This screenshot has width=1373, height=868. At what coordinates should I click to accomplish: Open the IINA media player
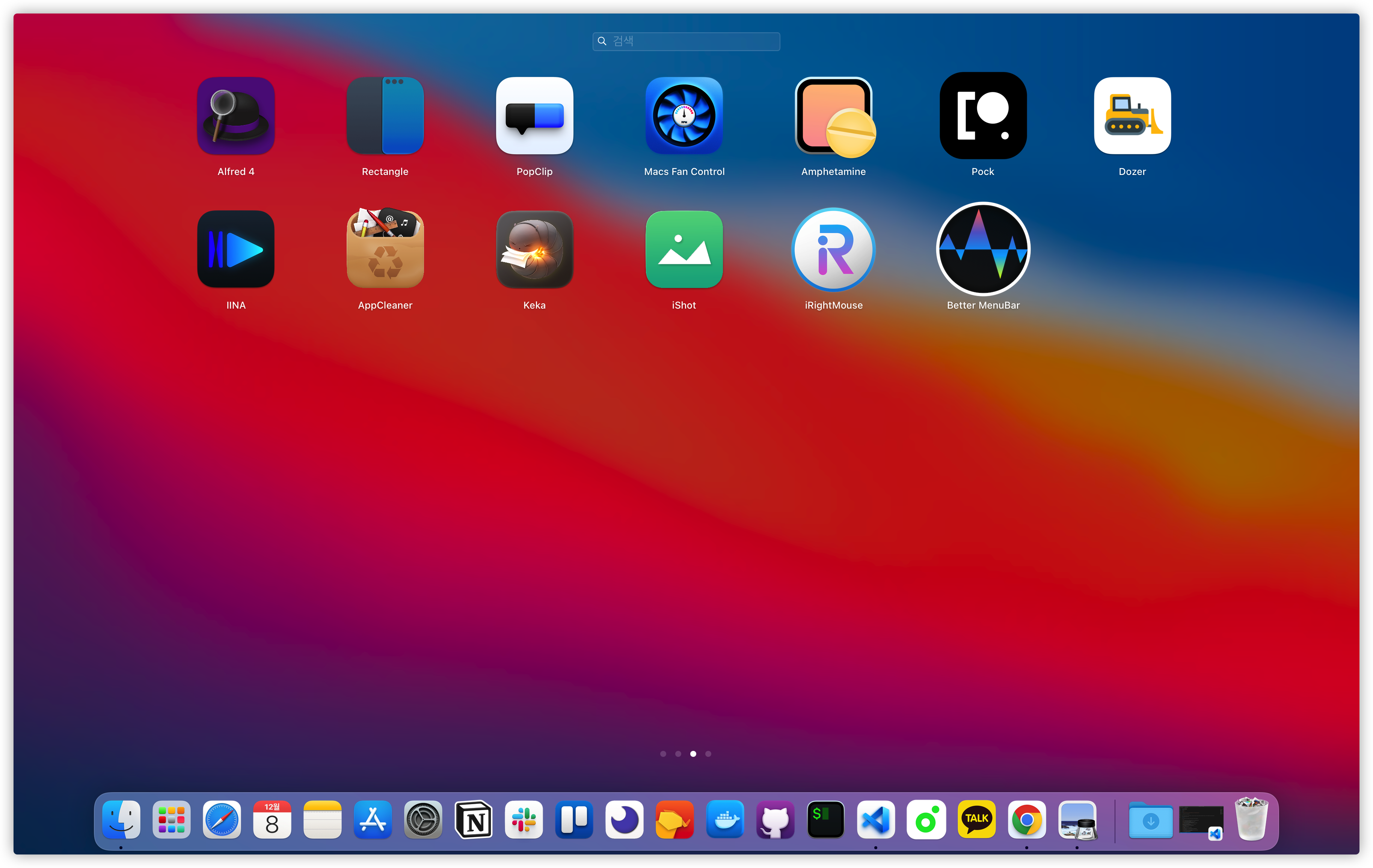tap(235, 249)
